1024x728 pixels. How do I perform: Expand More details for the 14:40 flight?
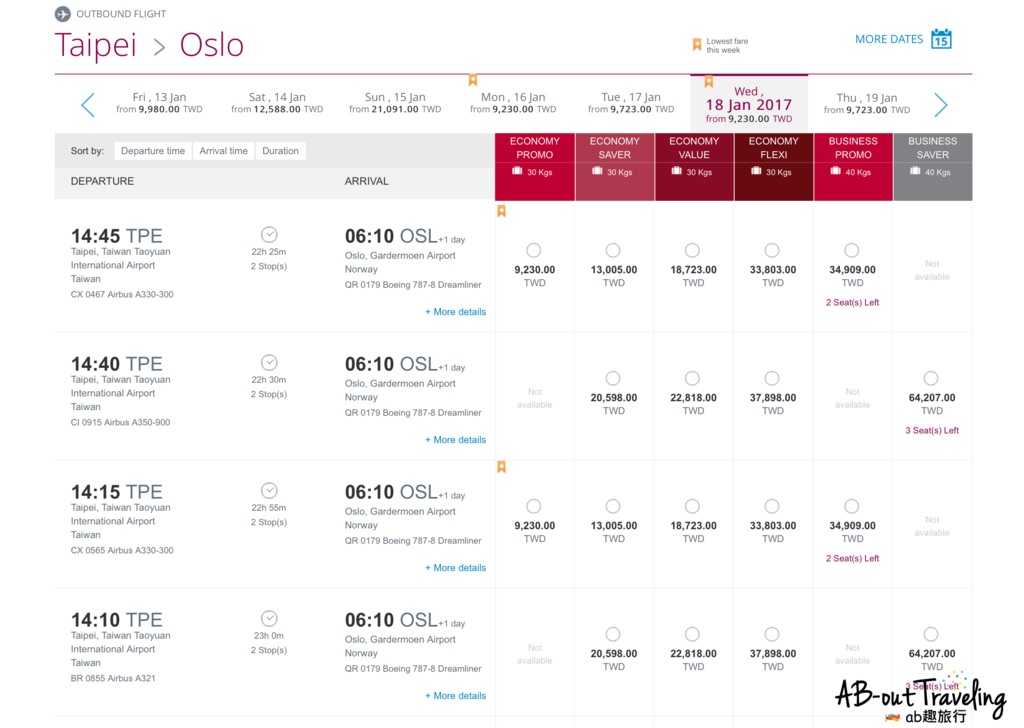pos(455,440)
